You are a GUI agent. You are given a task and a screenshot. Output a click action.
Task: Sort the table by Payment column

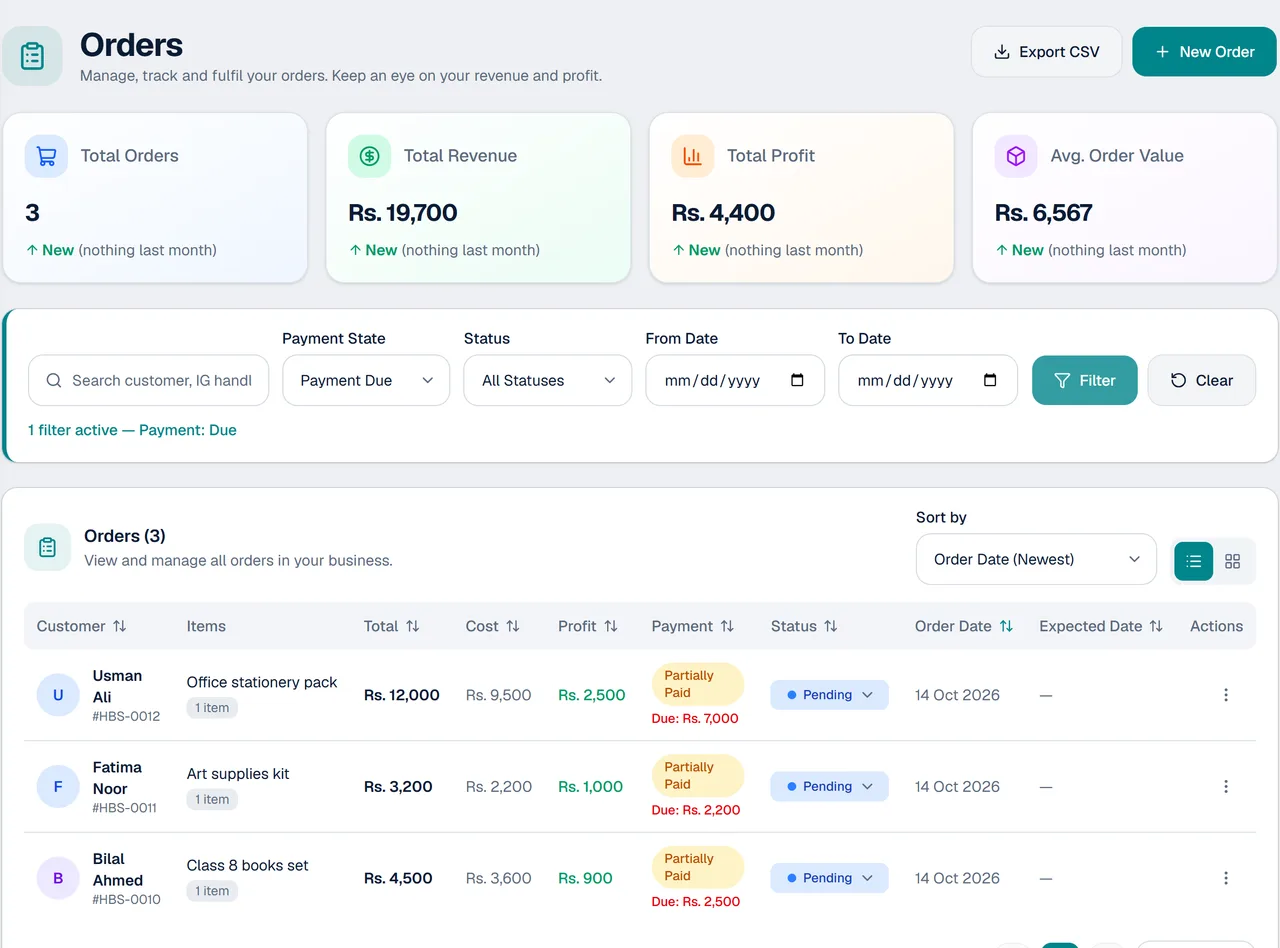(693, 626)
